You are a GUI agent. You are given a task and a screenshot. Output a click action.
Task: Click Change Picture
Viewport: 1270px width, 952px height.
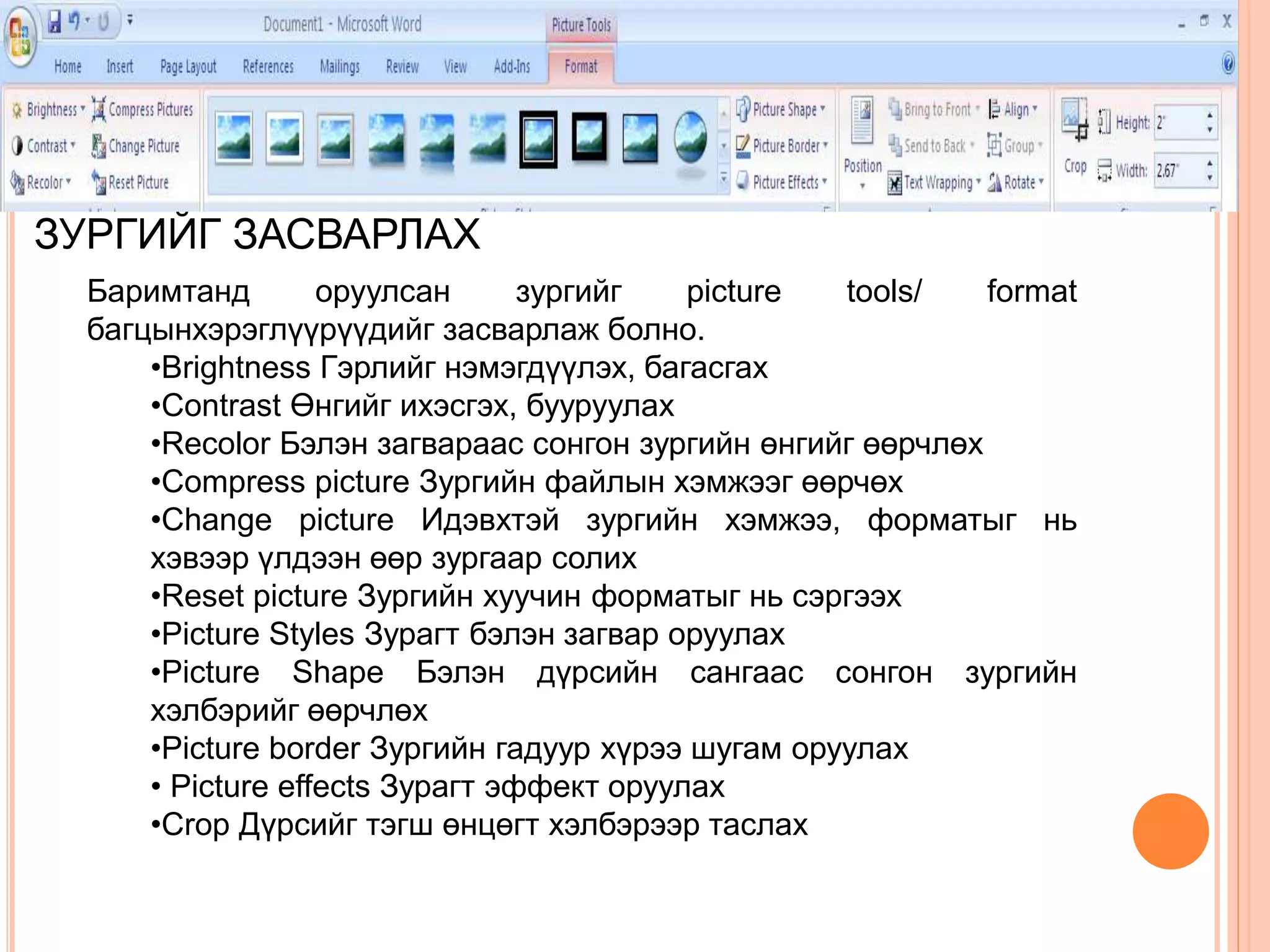[x=136, y=146]
